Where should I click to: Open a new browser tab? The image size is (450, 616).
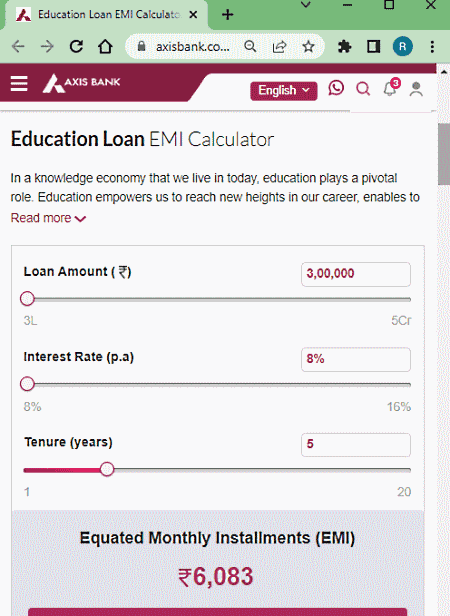pyautogui.click(x=228, y=15)
